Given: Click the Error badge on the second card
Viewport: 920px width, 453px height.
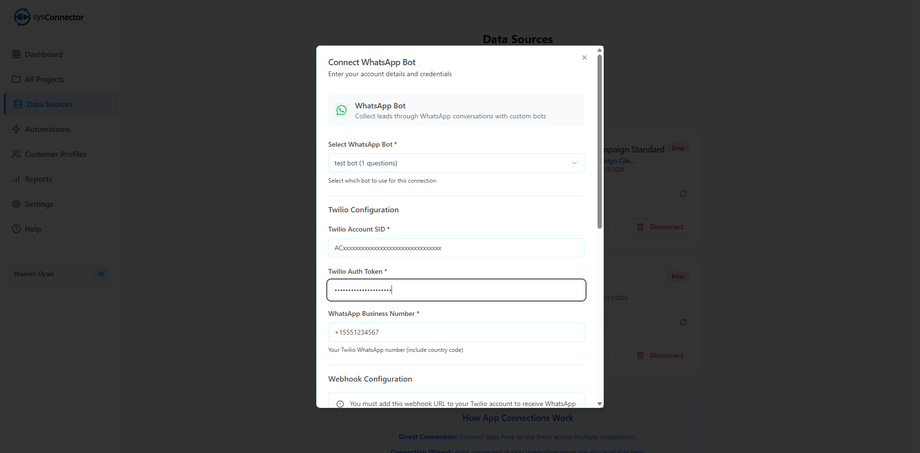Looking at the screenshot, I should [x=678, y=276].
